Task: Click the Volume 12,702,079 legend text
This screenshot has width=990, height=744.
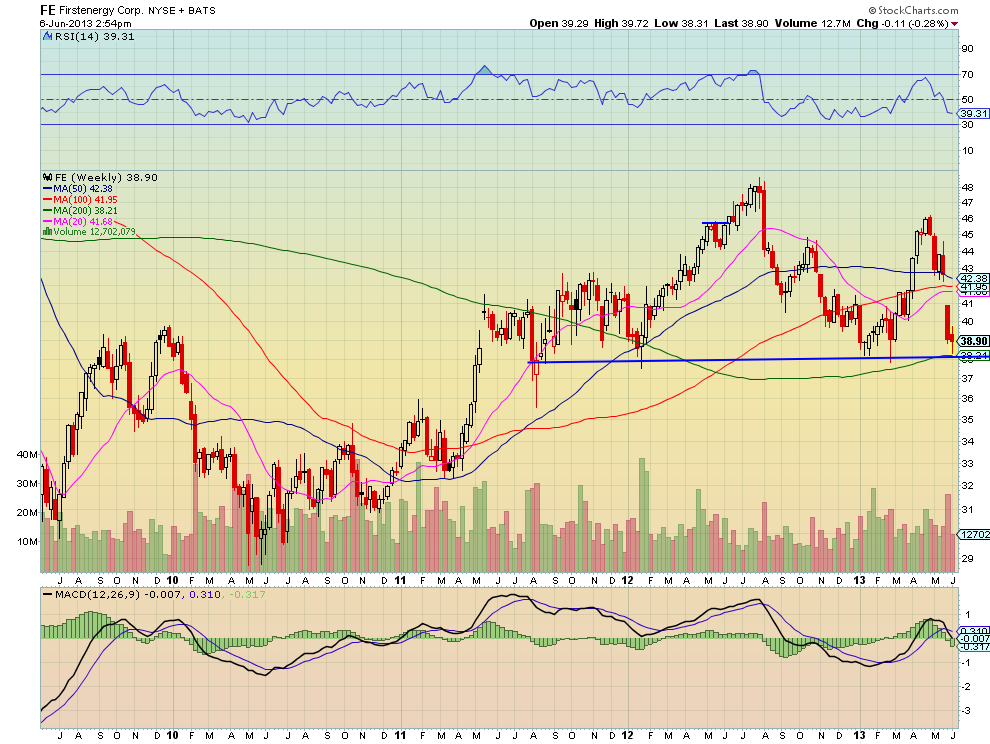Action: [x=94, y=232]
